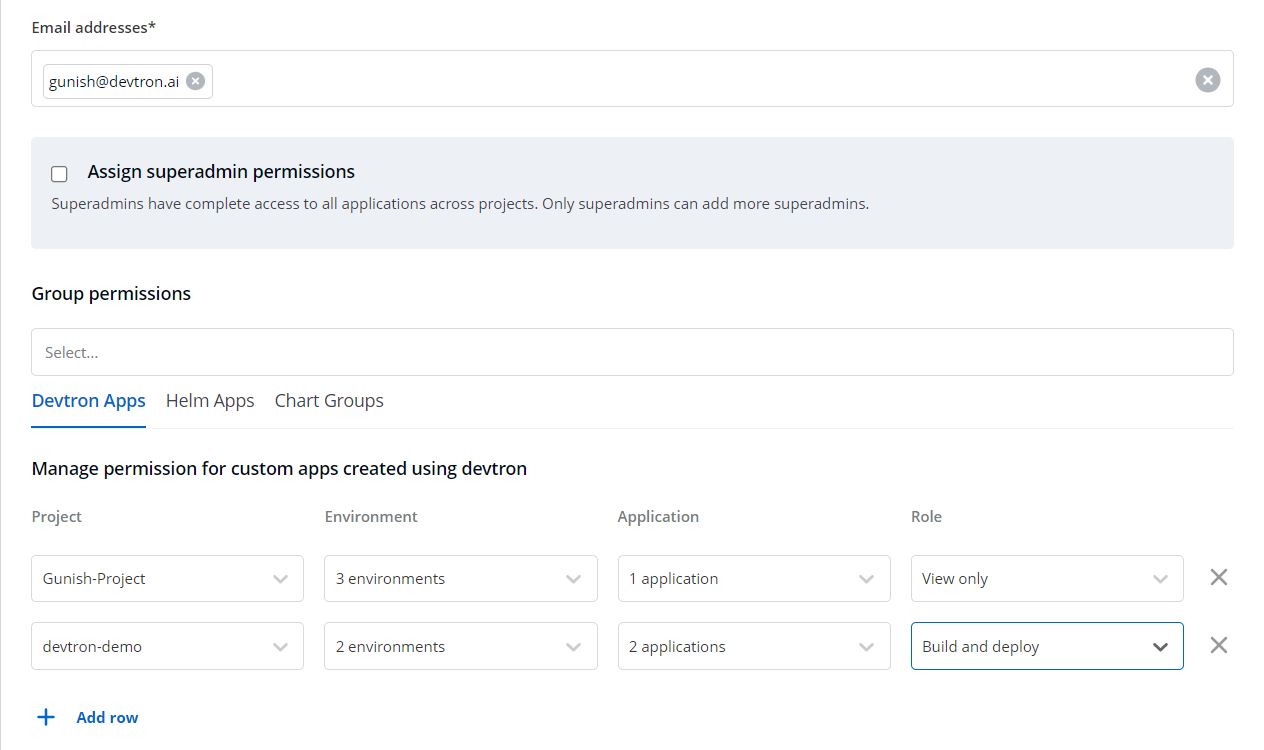Select the Devtron Apps tab
1264x750 pixels.
(89, 401)
